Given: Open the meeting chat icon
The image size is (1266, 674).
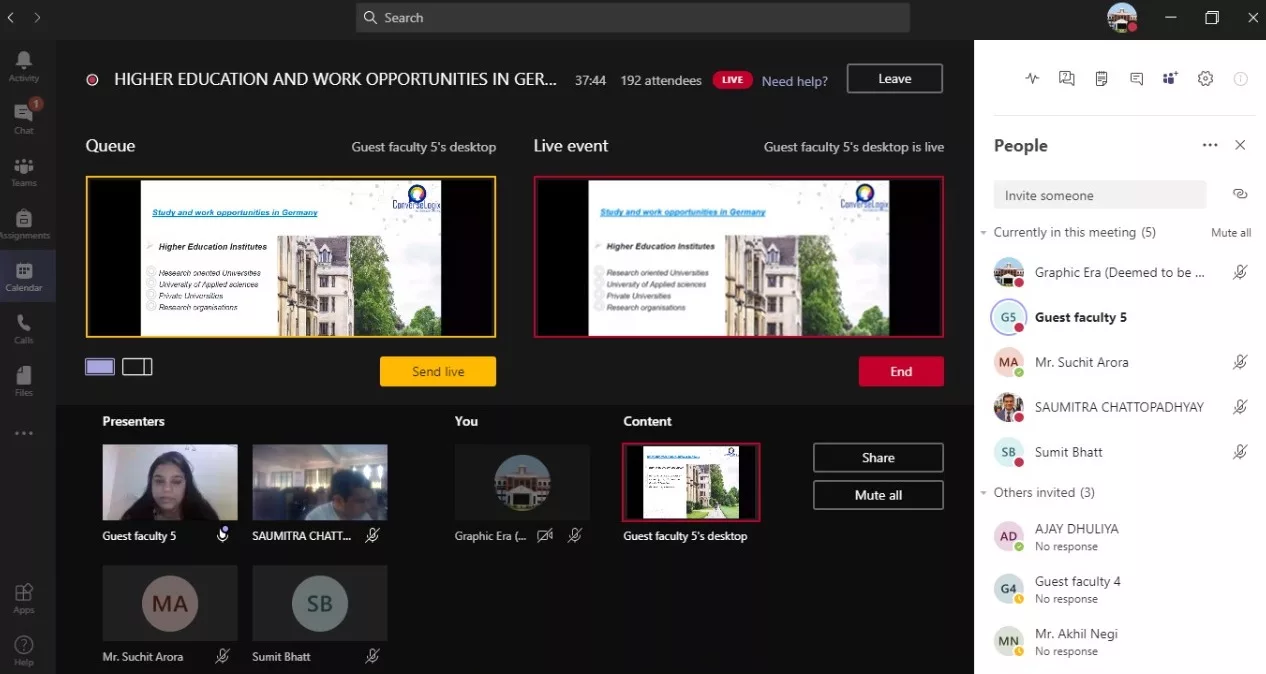Looking at the screenshot, I should click(x=1136, y=78).
